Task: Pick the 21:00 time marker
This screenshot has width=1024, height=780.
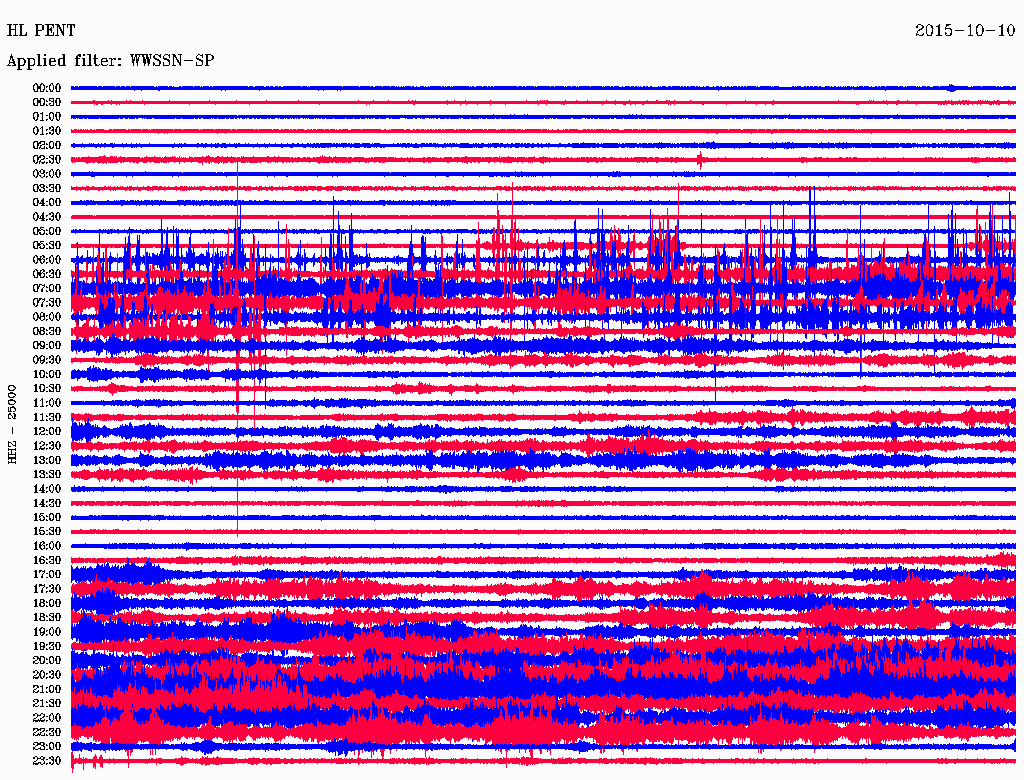Action: (x=47, y=689)
